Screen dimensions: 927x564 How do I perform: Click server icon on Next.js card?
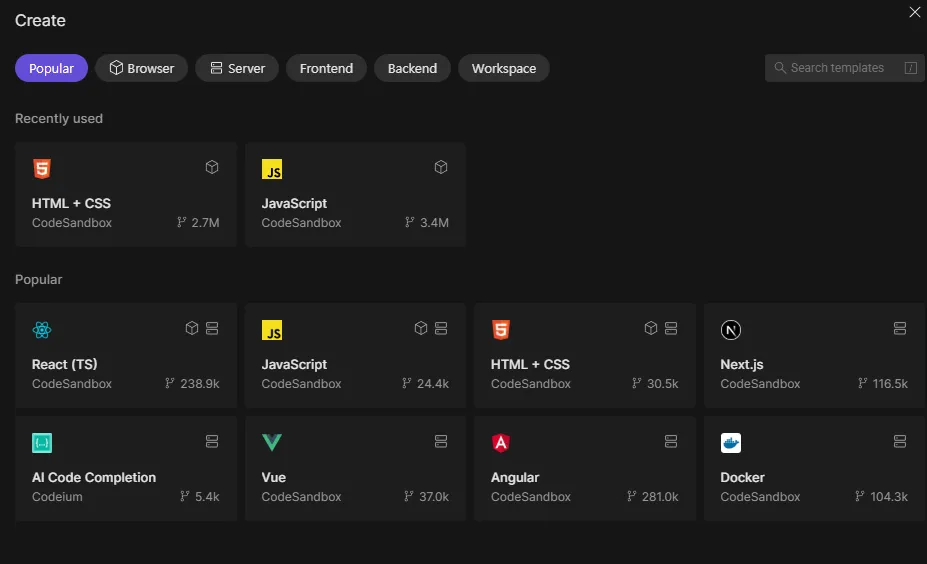click(x=900, y=328)
